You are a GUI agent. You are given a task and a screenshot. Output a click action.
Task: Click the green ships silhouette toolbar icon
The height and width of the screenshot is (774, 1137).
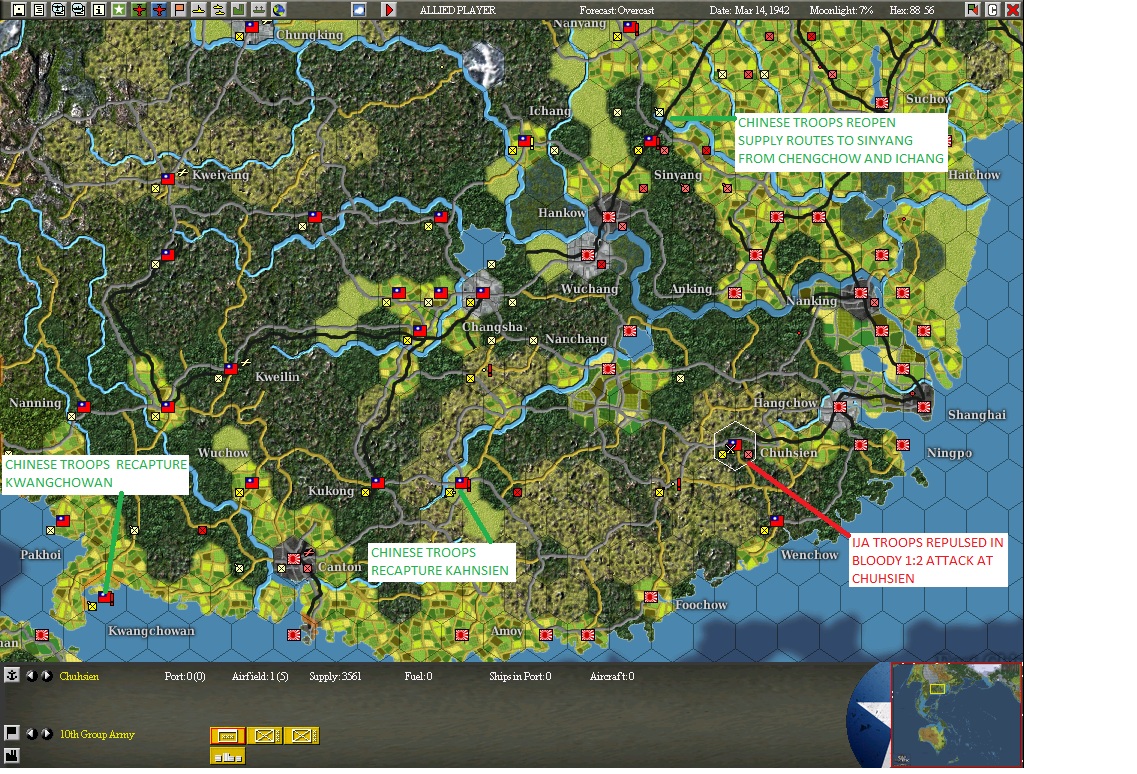pyautogui.click(x=258, y=9)
